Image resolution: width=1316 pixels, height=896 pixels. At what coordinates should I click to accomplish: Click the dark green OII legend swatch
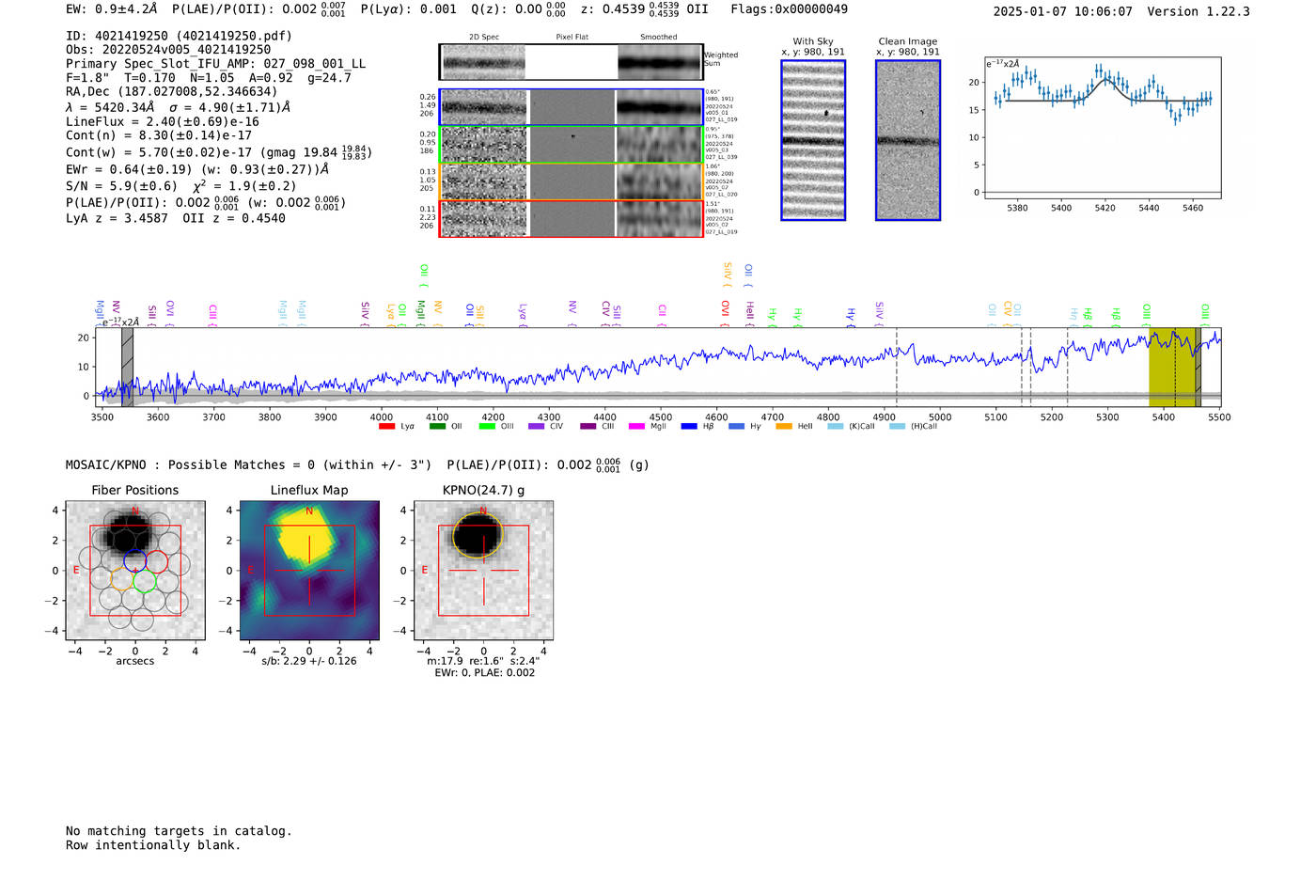(x=437, y=427)
